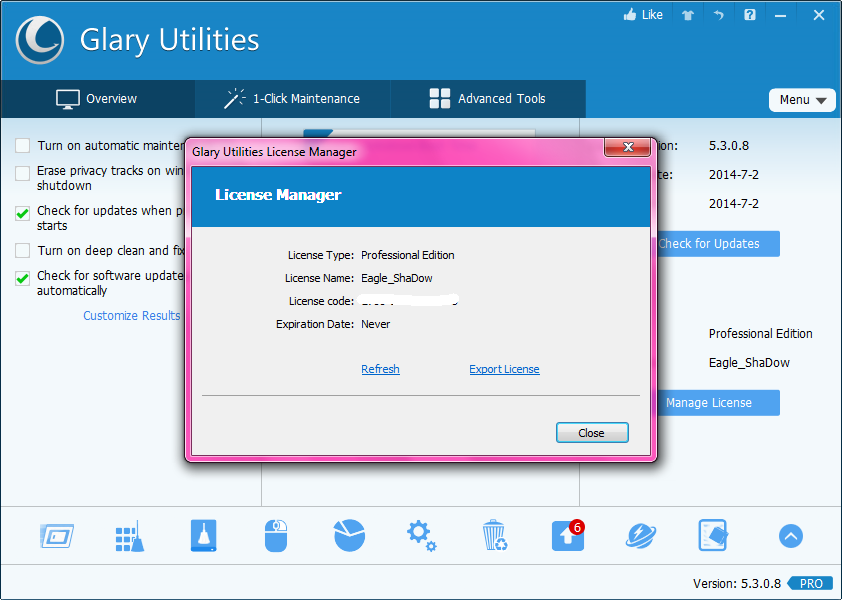
Task: Enable Turn on automatic maintenance checkbox
Action: point(23,146)
